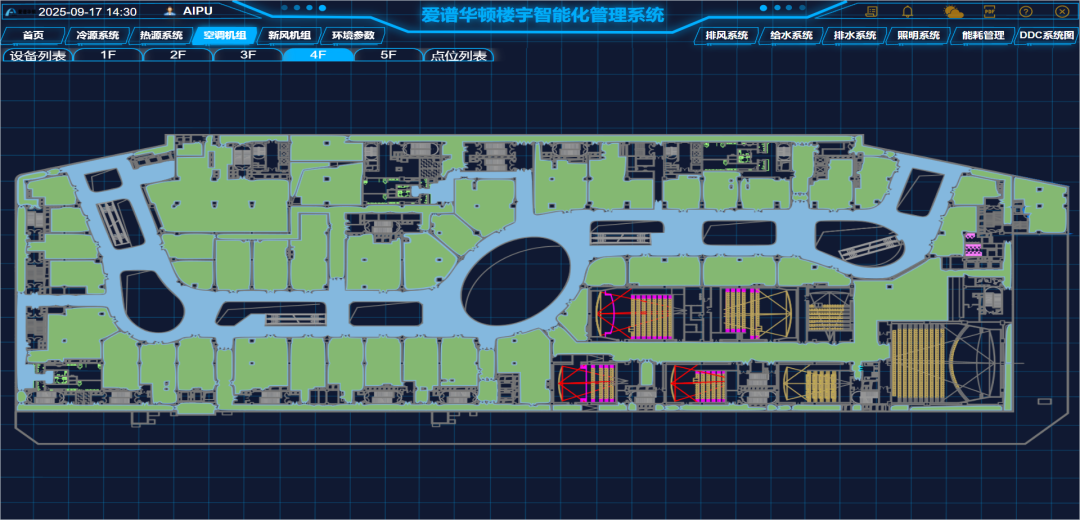Open the 能耗管理 button
This screenshot has height=520, width=1080.
[x=982, y=35]
